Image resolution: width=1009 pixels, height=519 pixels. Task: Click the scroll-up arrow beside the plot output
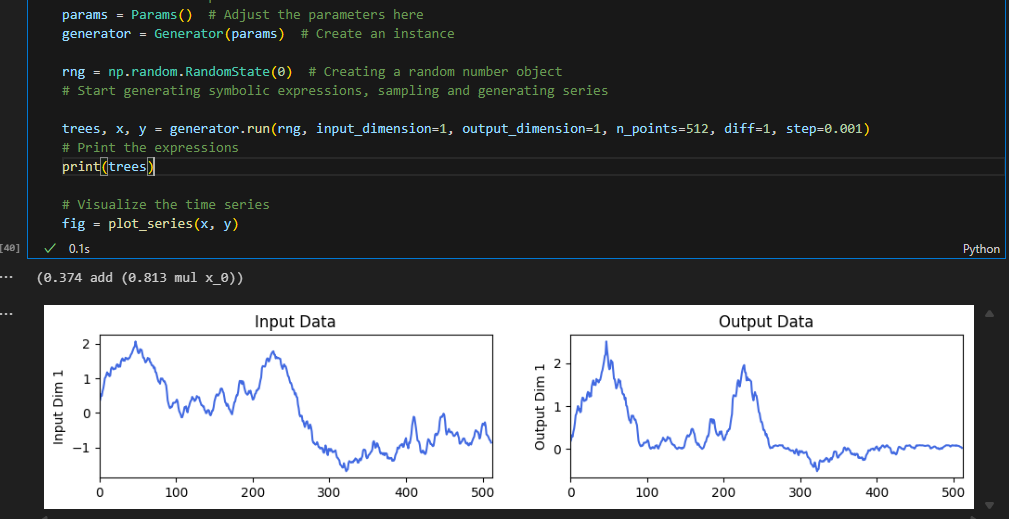991,314
